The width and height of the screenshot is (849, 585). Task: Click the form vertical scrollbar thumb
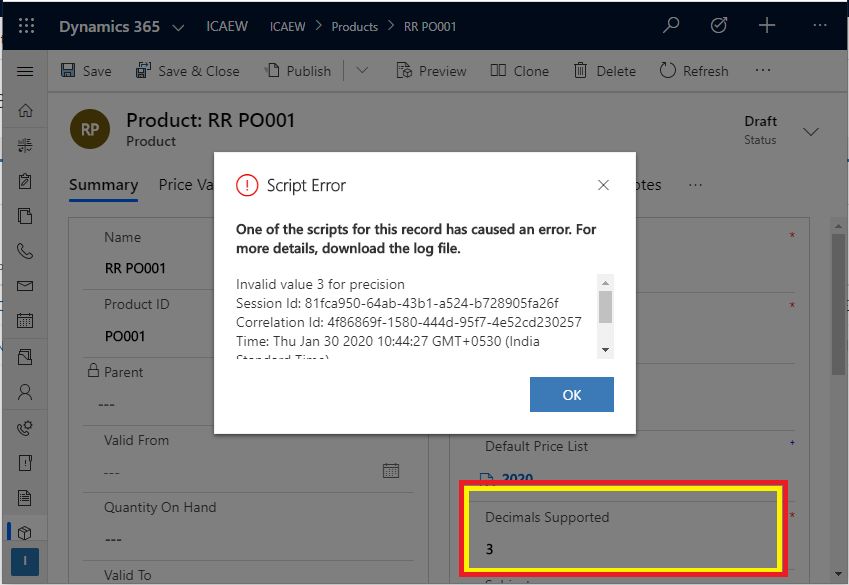[x=838, y=304]
